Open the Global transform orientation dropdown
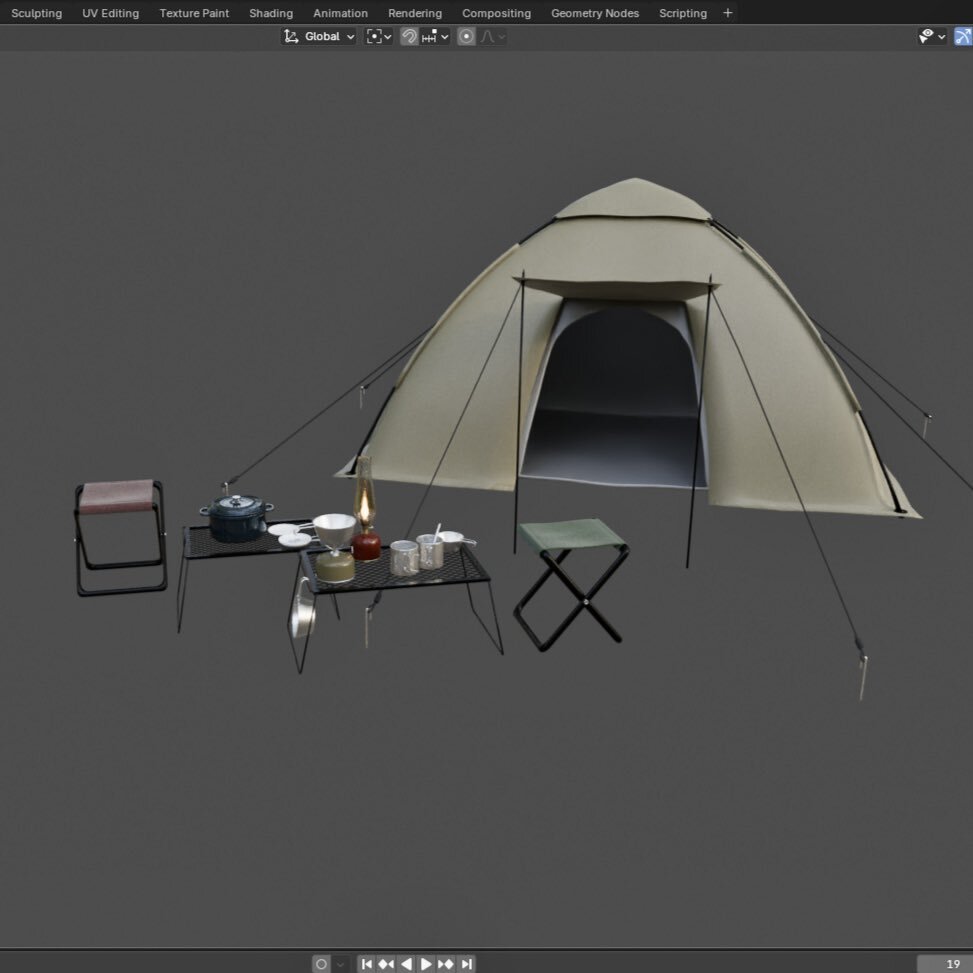Viewport: 973px width, 973px height. (x=318, y=37)
